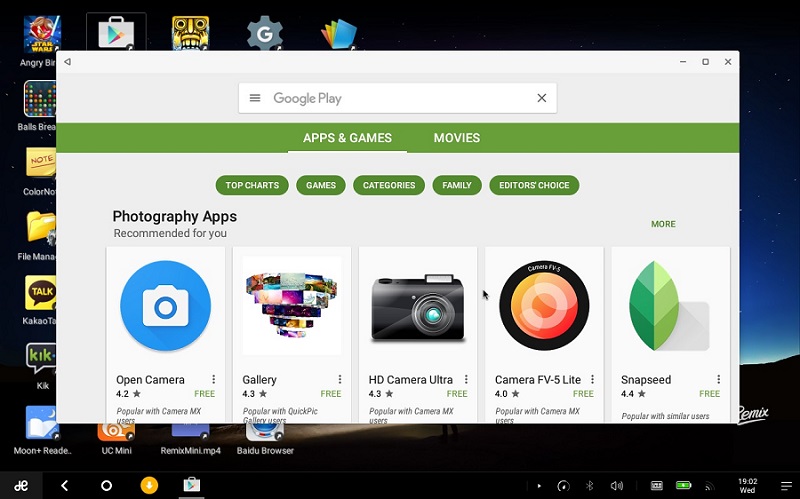This screenshot has height=499, width=800.
Task: Launch Kik desktop icon
Action: (x=41, y=357)
